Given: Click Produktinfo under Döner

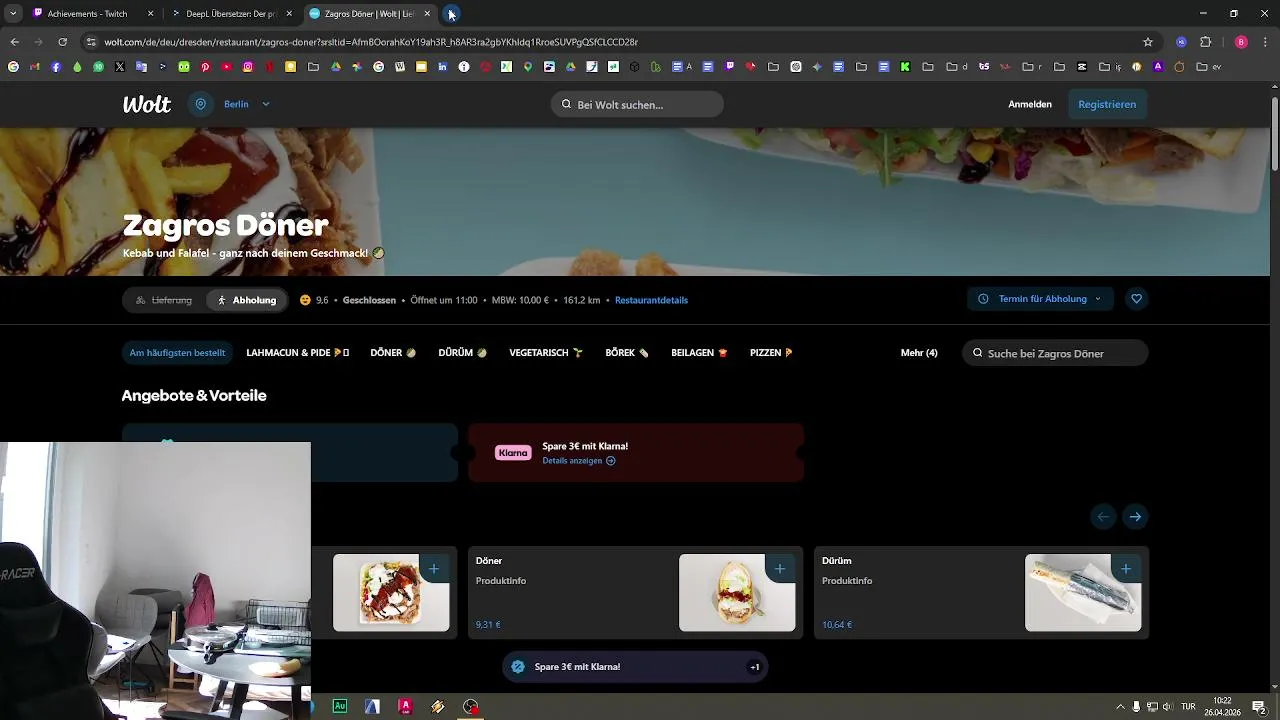Looking at the screenshot, I should click(x=501, y=581).
